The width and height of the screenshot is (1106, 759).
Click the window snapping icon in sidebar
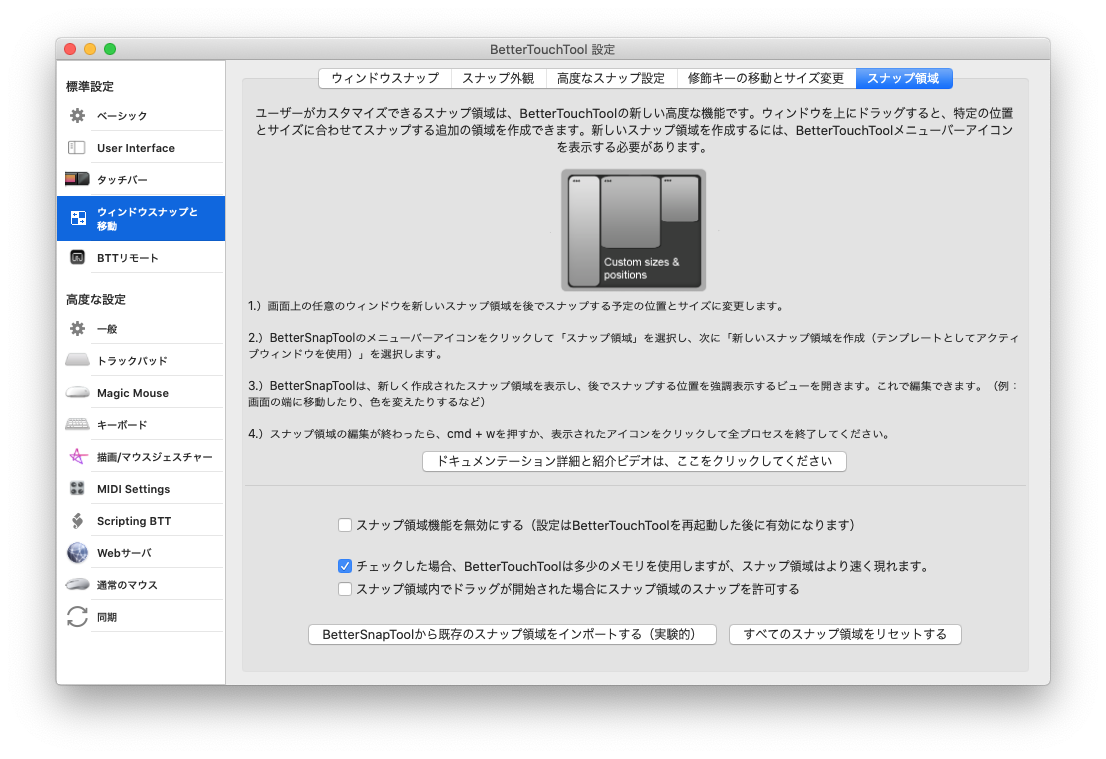coord(78,219)
